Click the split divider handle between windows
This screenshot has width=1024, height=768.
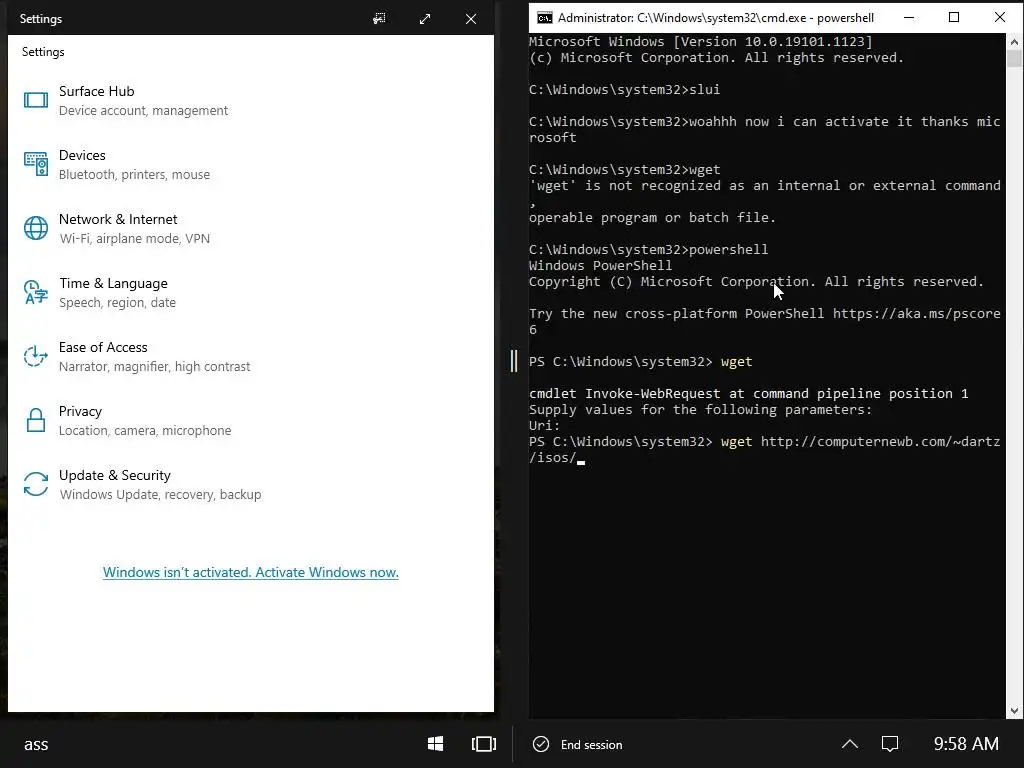514,360
